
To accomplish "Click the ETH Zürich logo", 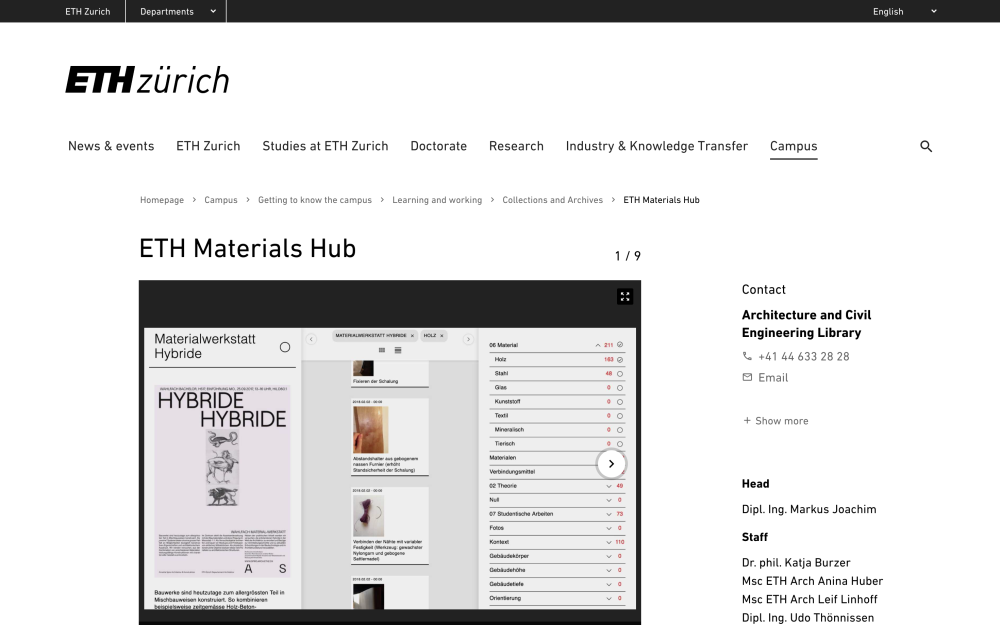I will pos(147,80).
